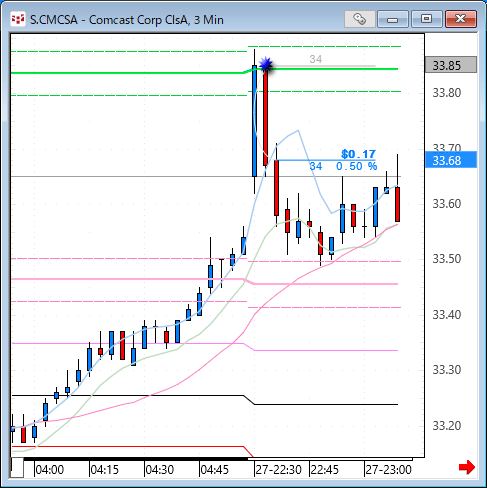This screenshot has height=488, width=487.
Task: Click the 33.20 price axis label
Action: pyautogui.click(x=447, y=425)
